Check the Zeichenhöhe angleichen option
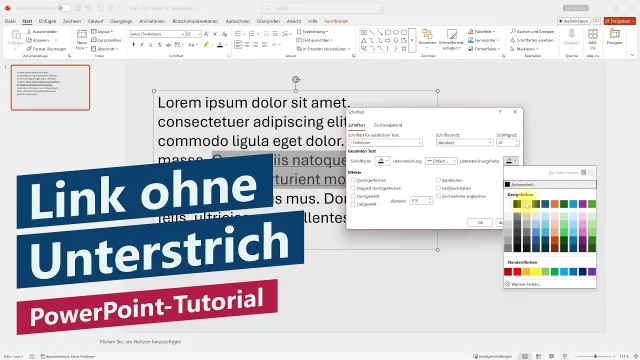Screen dimensions: 640x360 [438, 196]
